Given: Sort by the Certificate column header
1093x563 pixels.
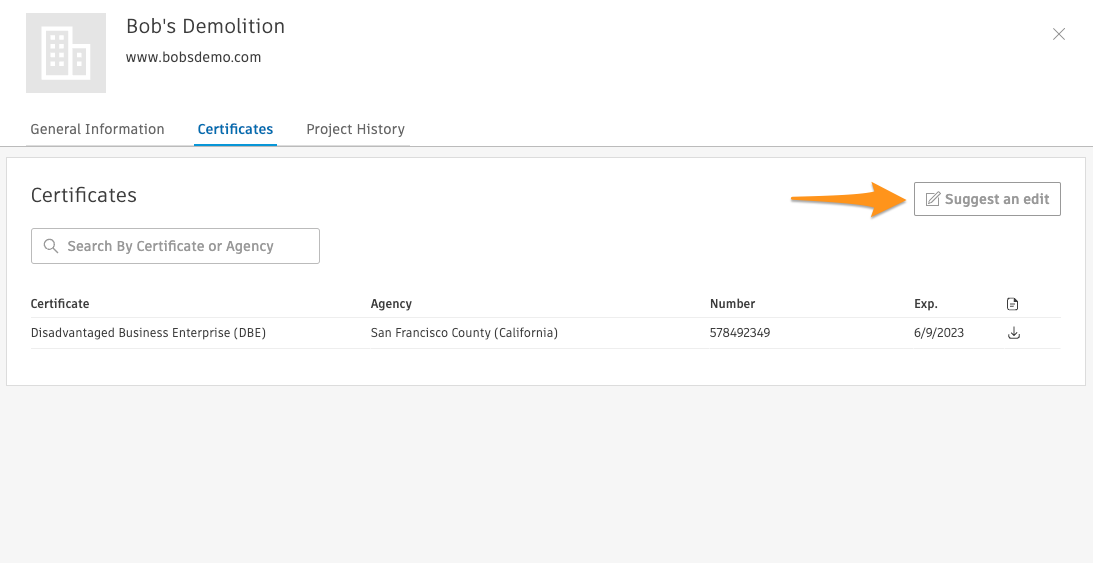Looking at the screenshot, I should [x=60, y=304].
